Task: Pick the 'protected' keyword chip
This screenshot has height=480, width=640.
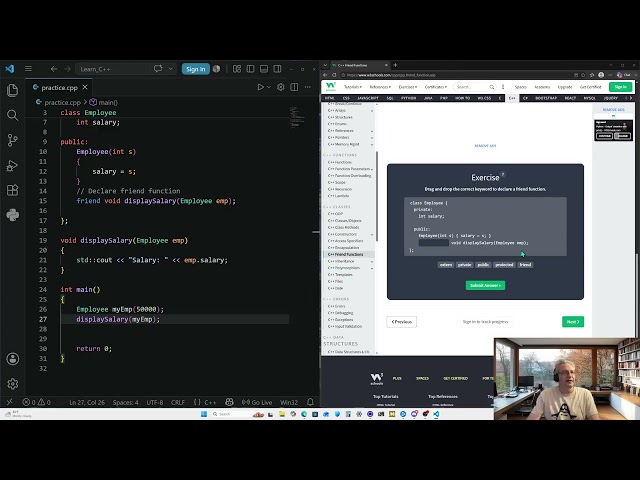Action: (504, 265)
